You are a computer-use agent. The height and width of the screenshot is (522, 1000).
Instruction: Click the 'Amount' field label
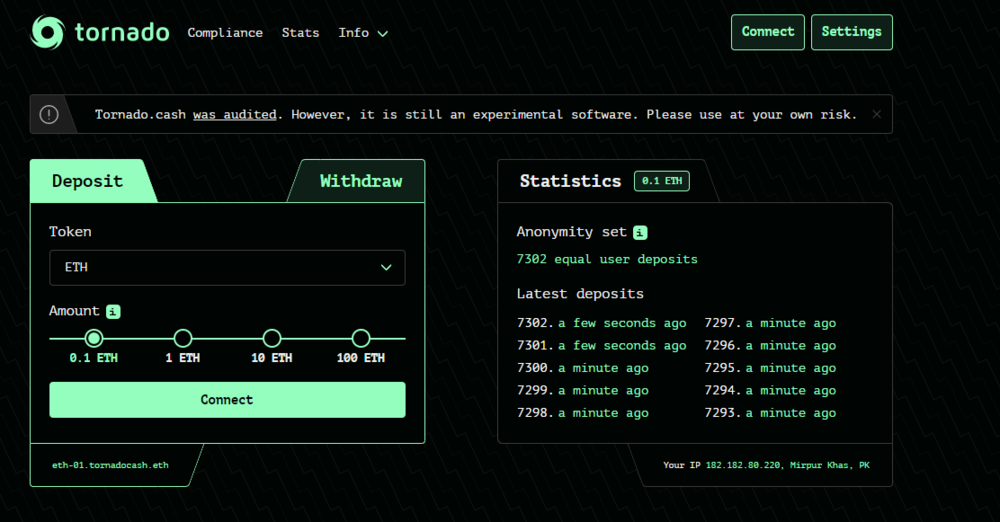(x=75, y=311)
